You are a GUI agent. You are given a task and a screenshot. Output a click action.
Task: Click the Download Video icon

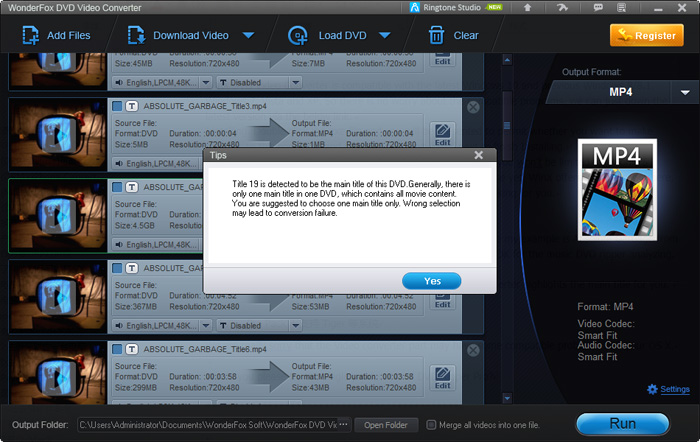[136, 35]
